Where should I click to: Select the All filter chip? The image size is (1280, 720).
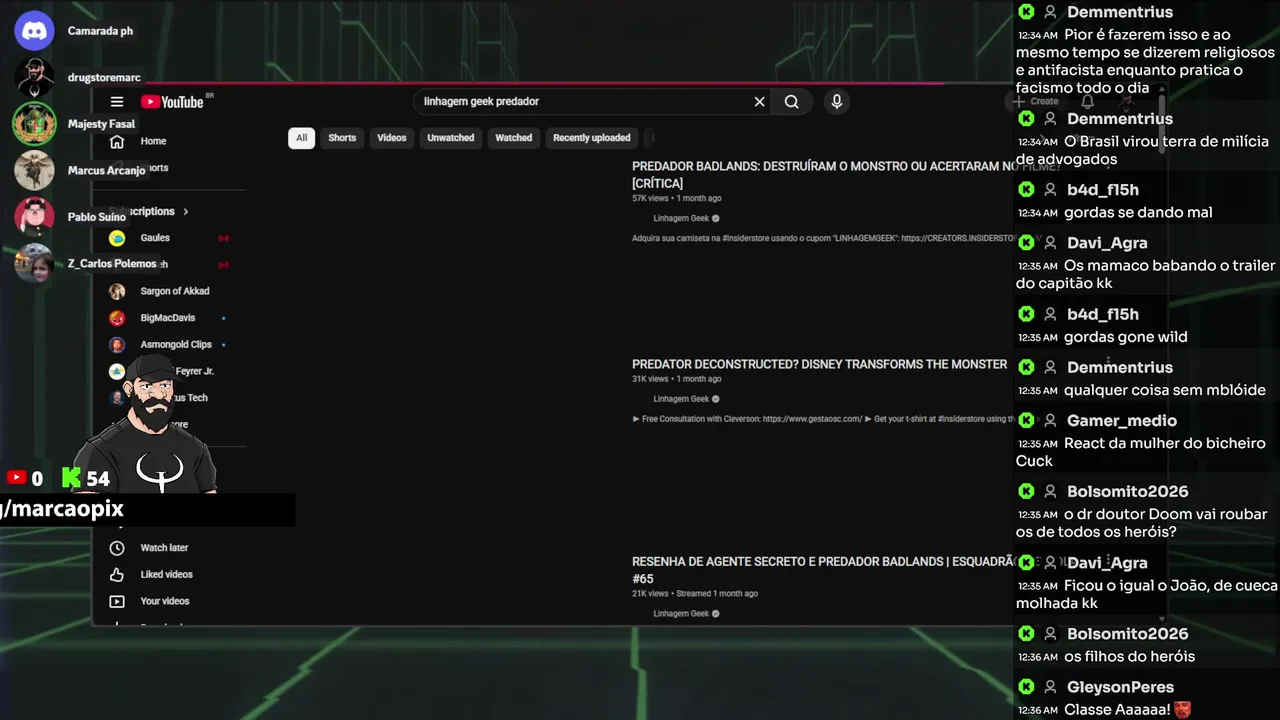[301, 138]
